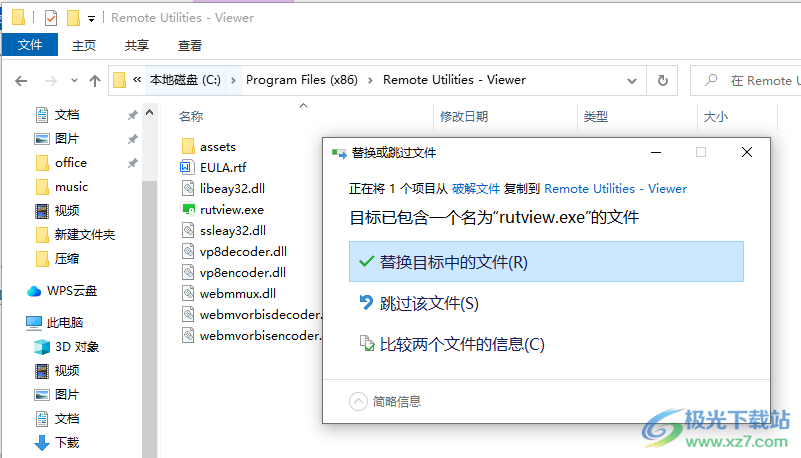Click the 破解文件 source link
Screen dimensions: 801x458
(x=476, y=189)
